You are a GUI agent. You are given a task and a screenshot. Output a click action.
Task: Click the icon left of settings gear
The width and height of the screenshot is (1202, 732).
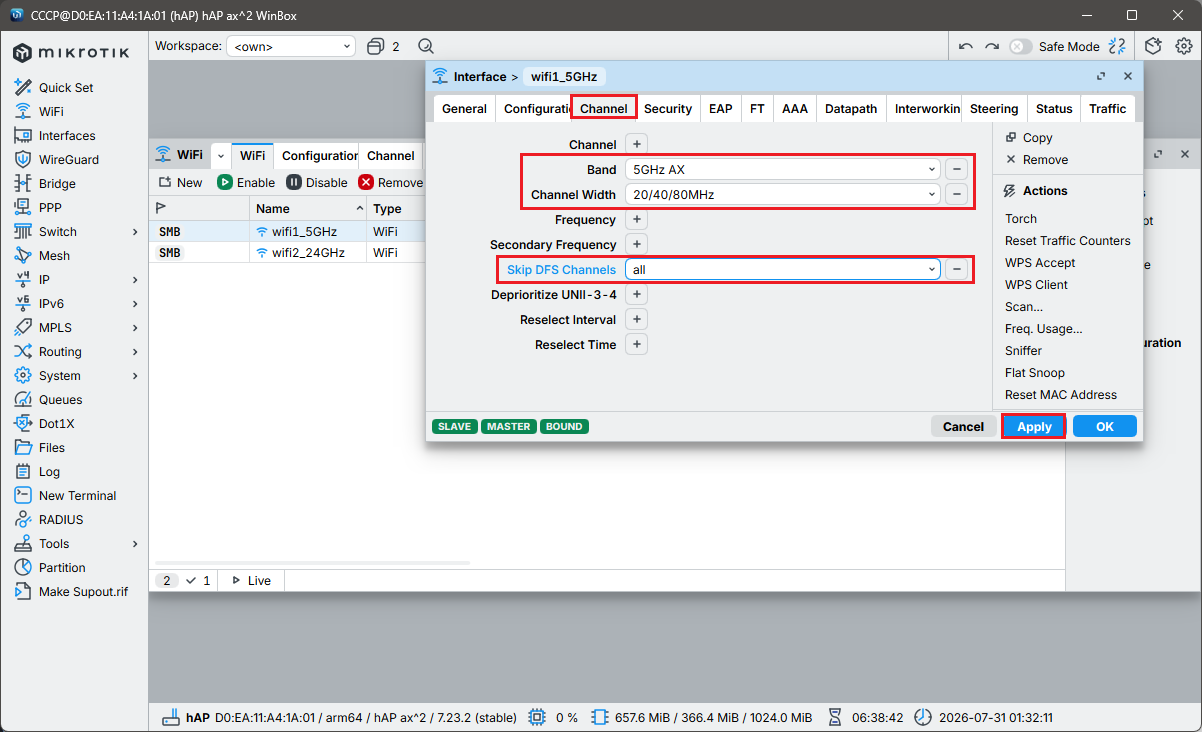(x=1154, y=46)
